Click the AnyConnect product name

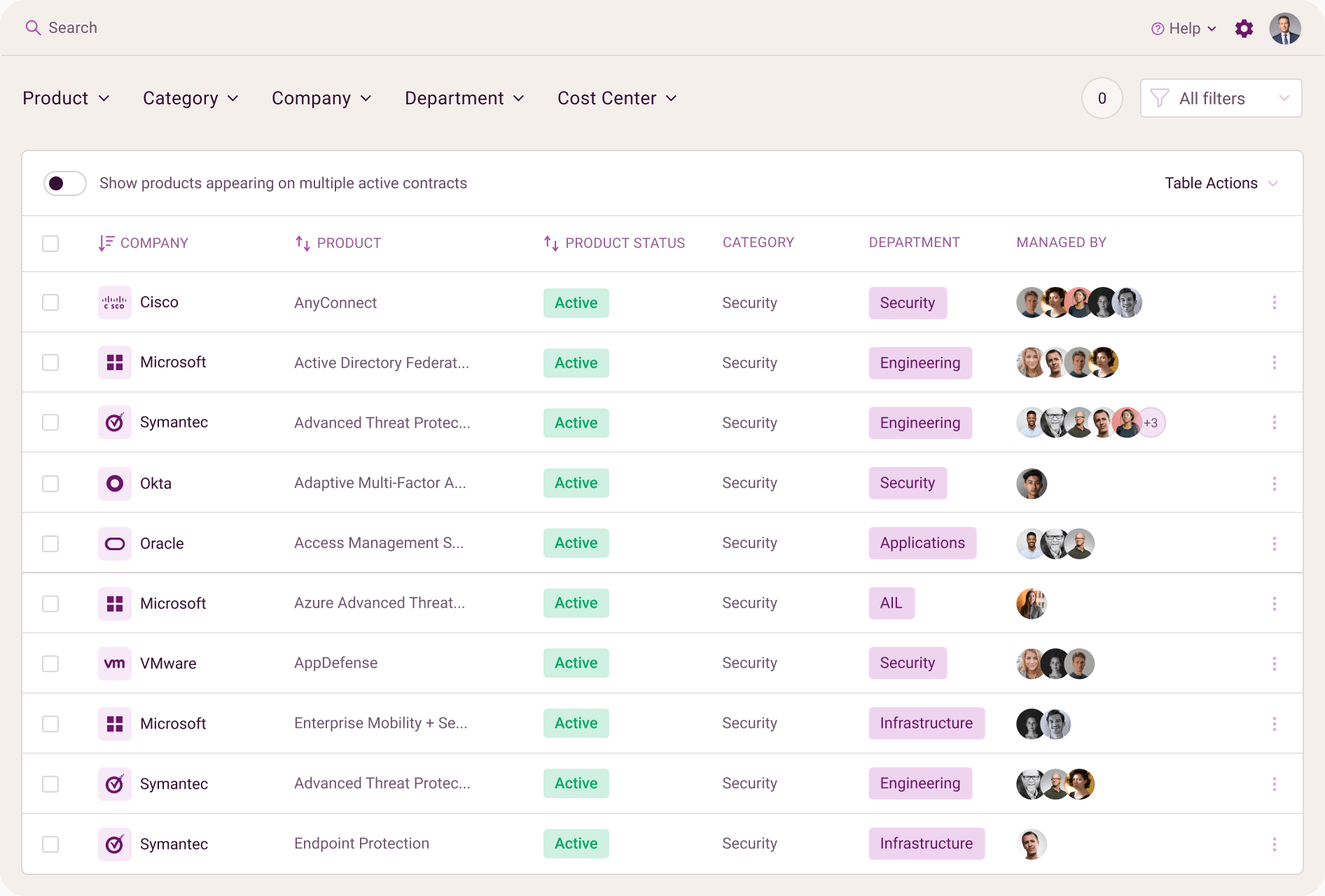pyautogui.click(x=335, y=303)
